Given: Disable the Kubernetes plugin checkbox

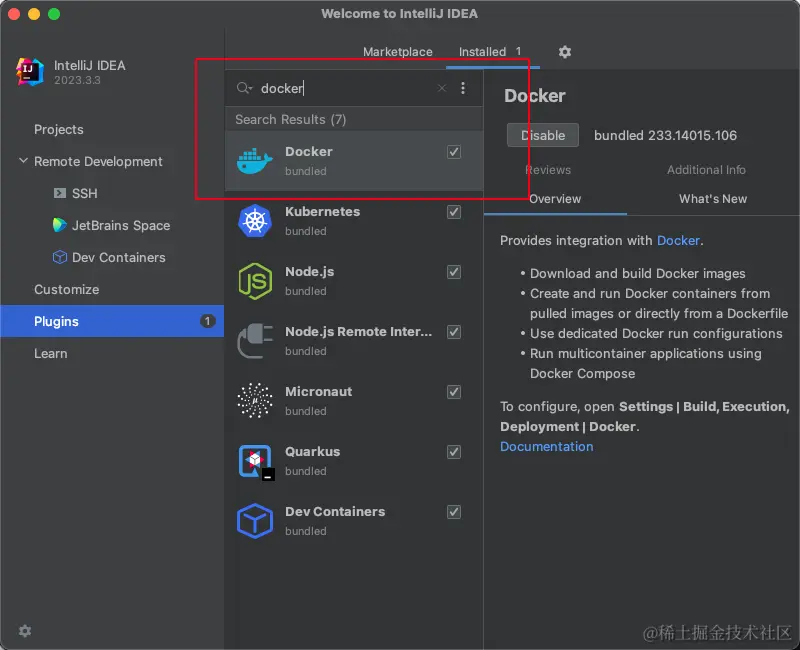Looking at the screenshot, I should 454,212.
